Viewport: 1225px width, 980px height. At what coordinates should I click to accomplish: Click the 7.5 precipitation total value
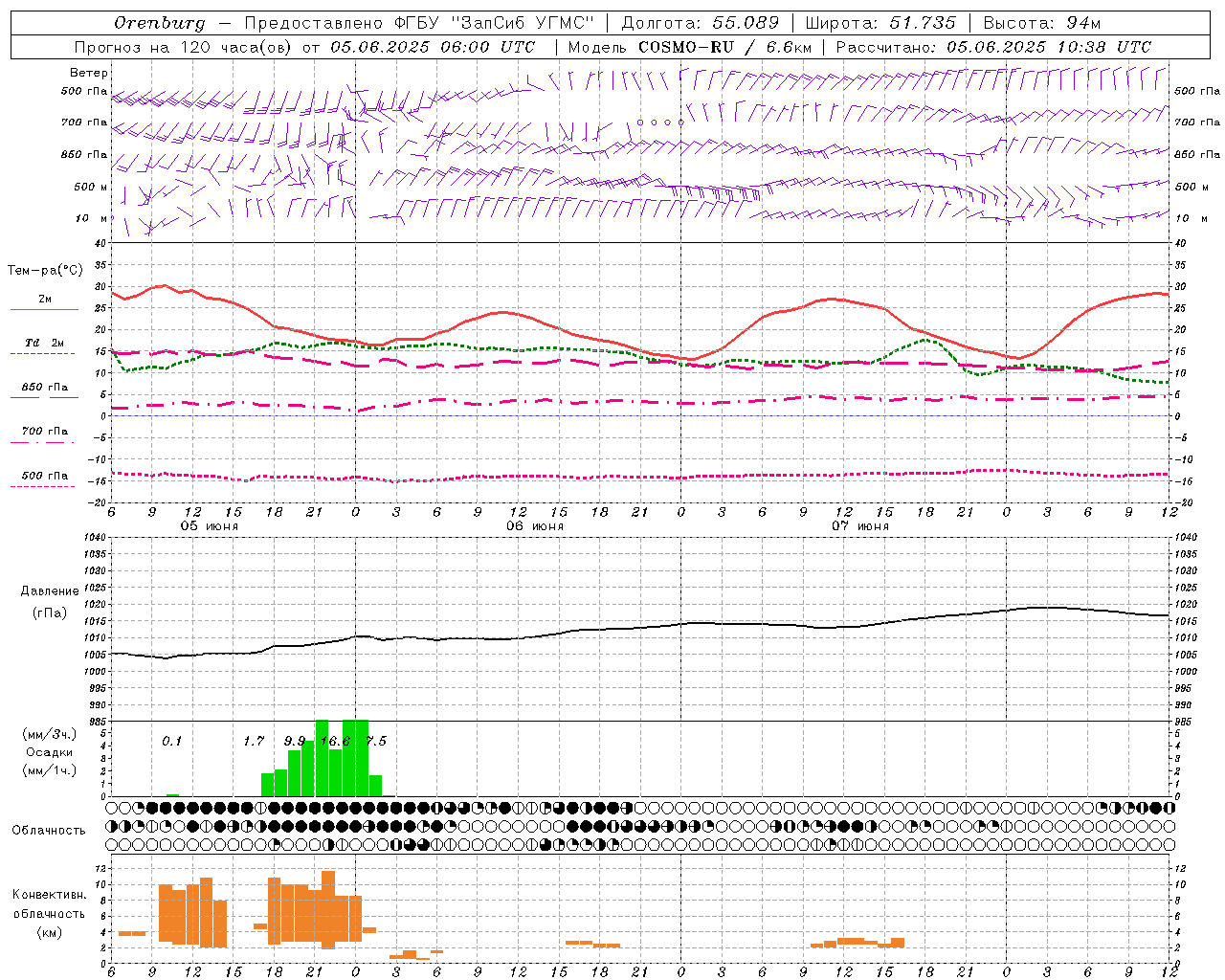click(x=376, y=741)
